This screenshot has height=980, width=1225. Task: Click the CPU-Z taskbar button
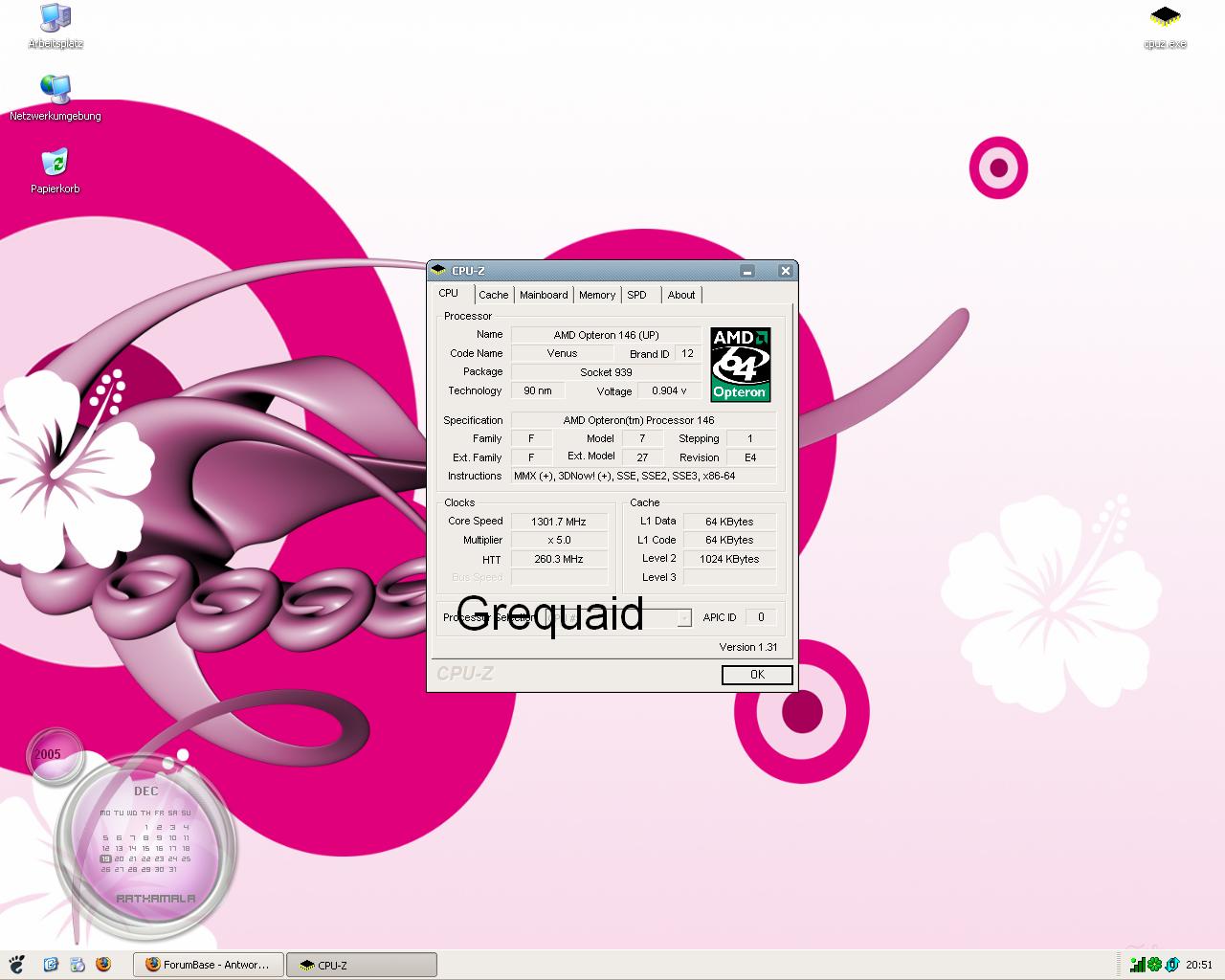point(362,965)
